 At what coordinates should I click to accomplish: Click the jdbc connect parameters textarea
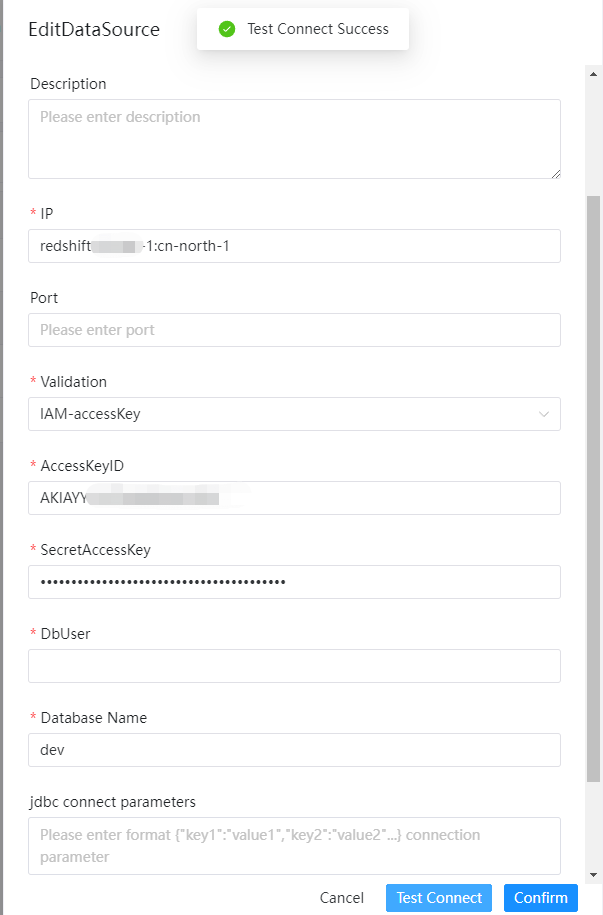[x=294, y=845]
